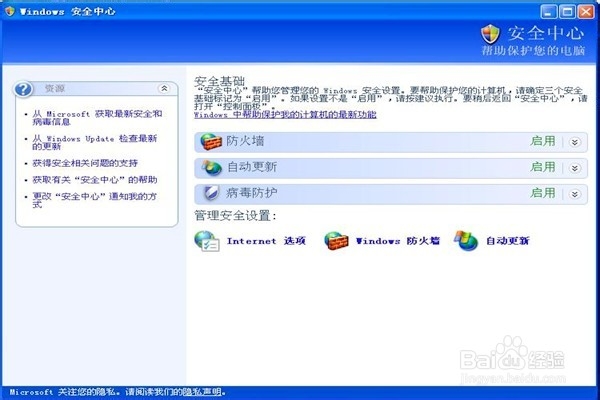Click the 自动更新 label under 管理安全设置
The width and height of the screenshot is (600, 400).
pyautogui.click(x=507, y=241)
